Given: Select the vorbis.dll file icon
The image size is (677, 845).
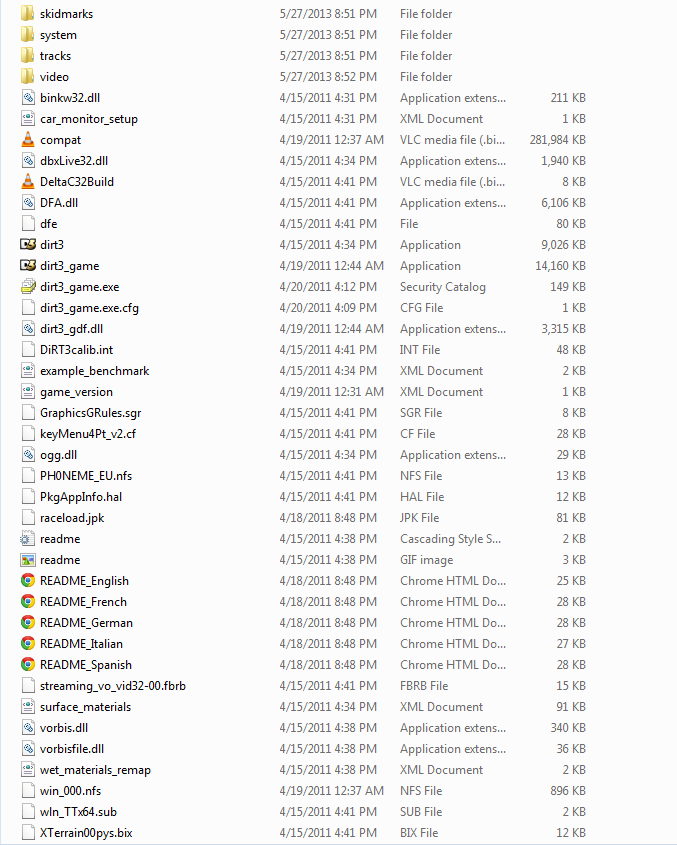Looking at the screenshot, I should (x=28, y=728).
